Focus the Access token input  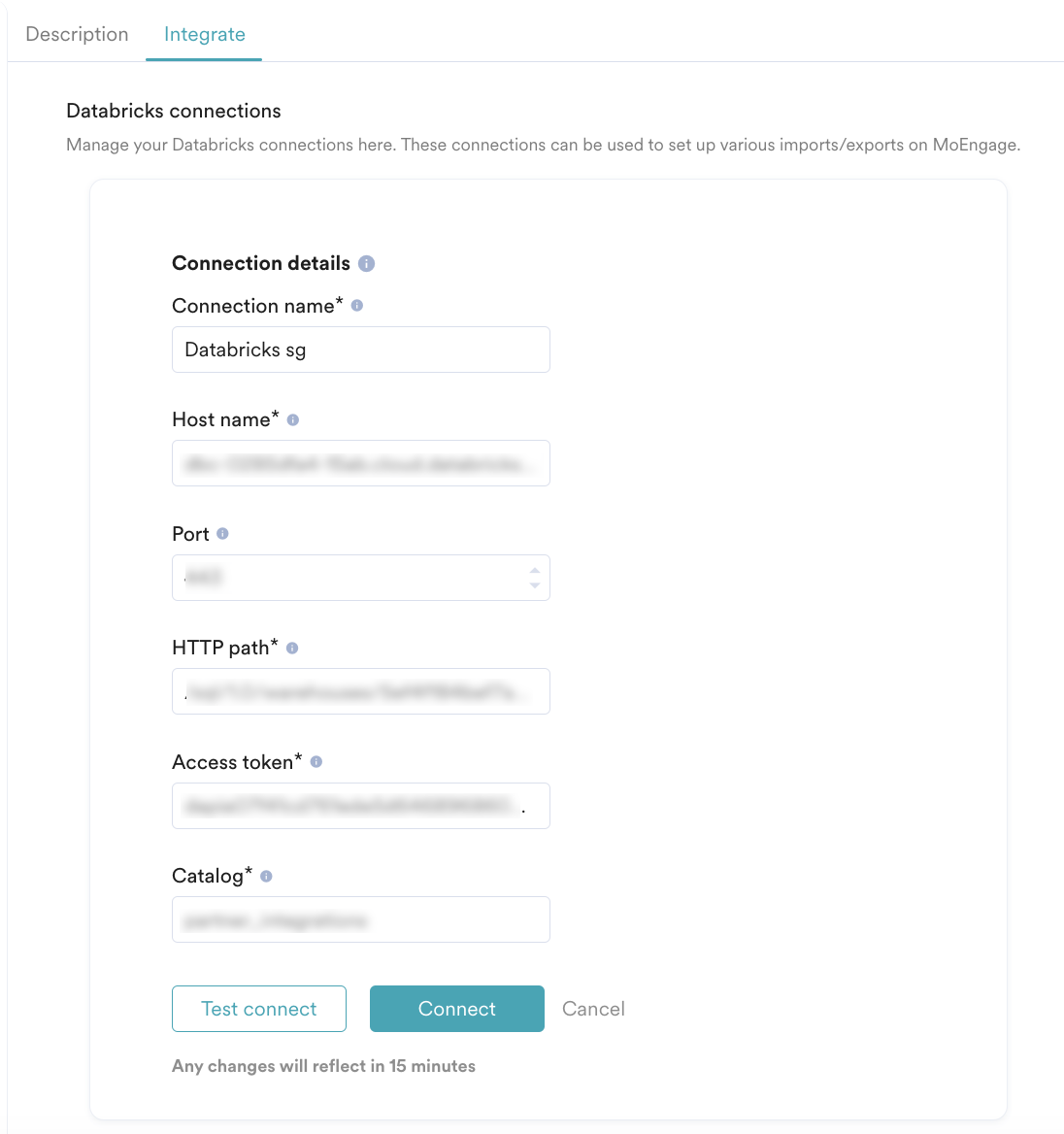pos(360,806)
